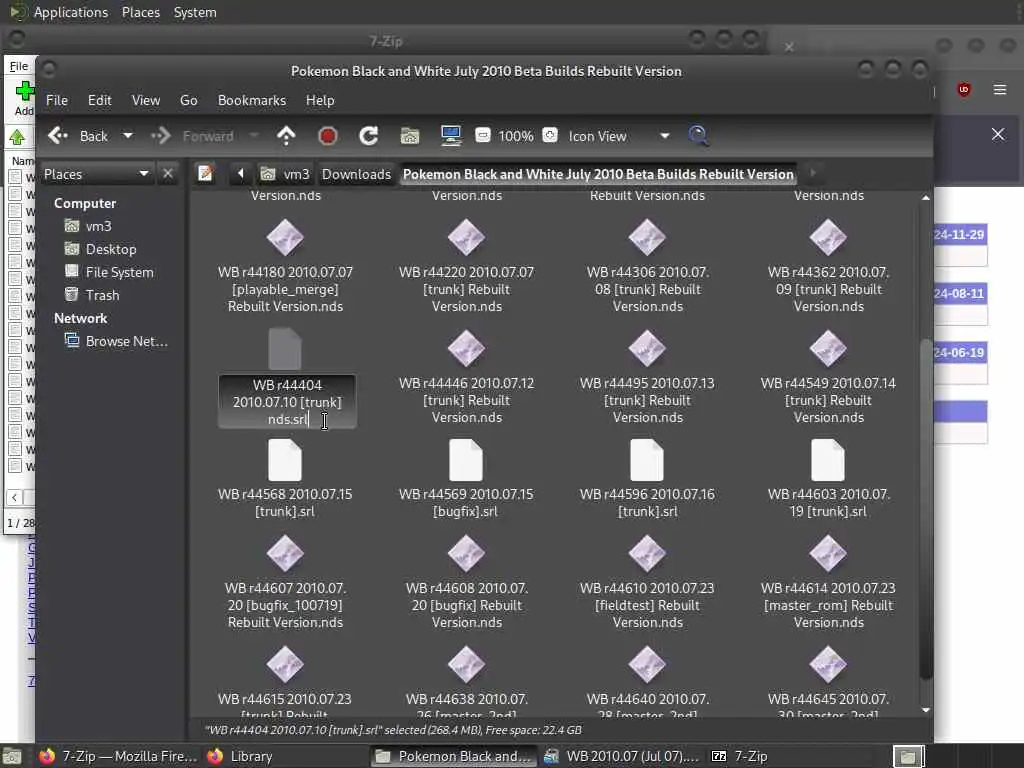Open File System in the sidebar

[108, 272]
